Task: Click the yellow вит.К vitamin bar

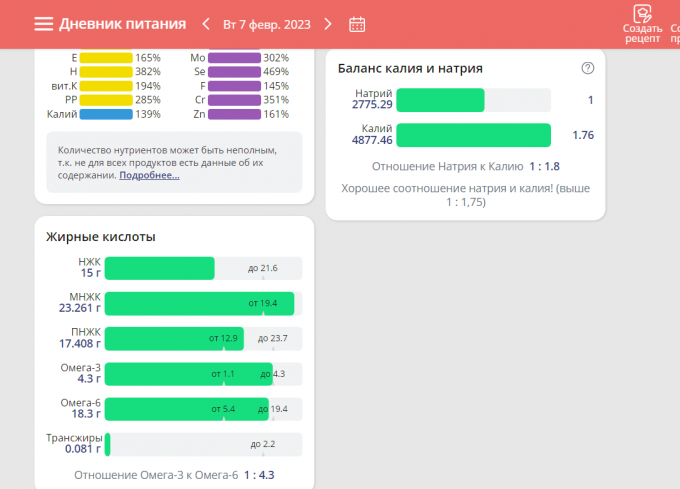Action: tap(106, 86)
